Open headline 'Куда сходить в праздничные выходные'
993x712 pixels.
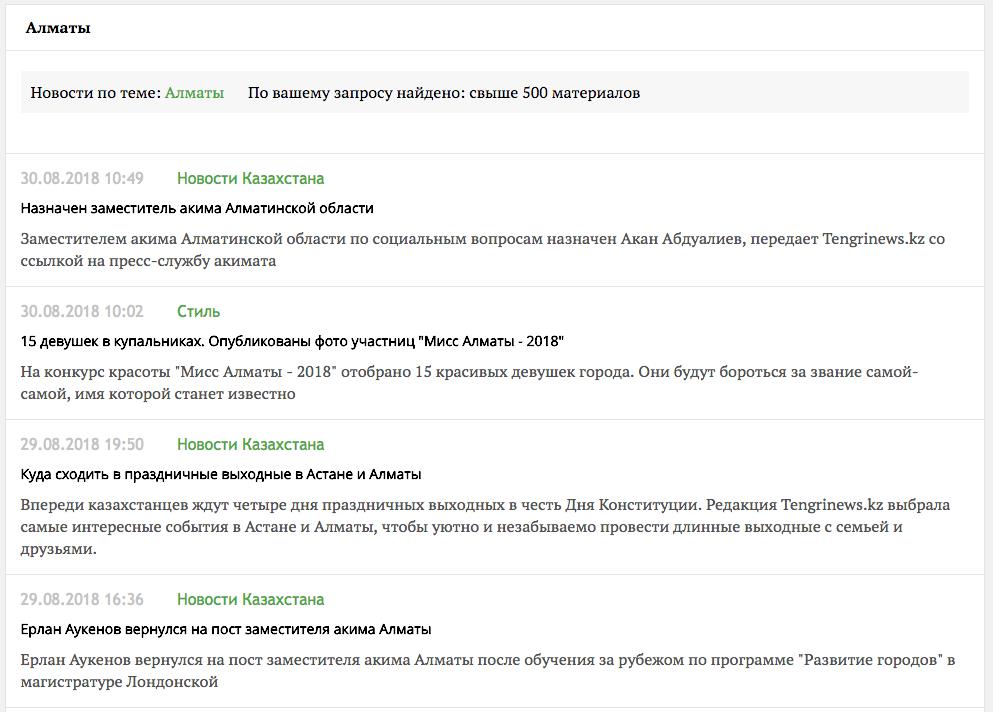(x=220, y=474)
